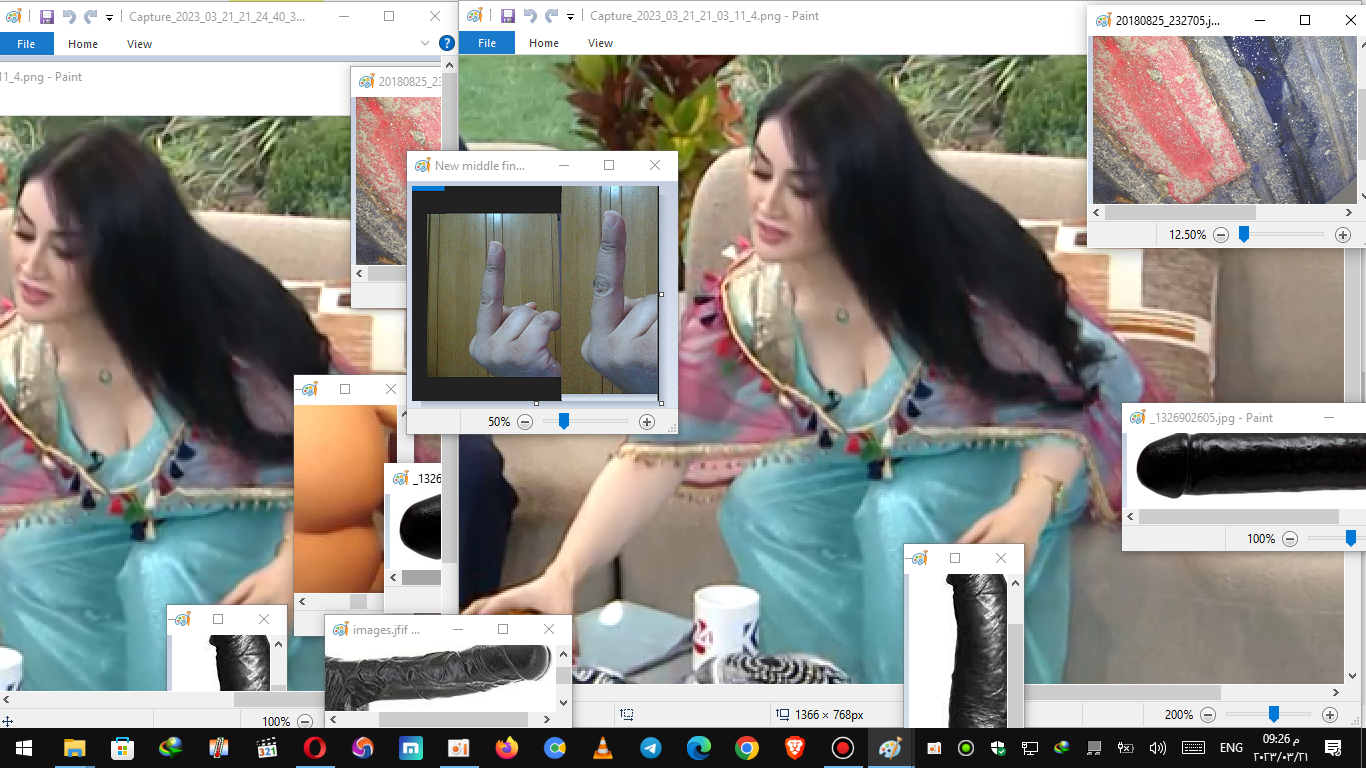Open Opera browser from the taskbar
The image size is (1366, 768).
315,748
